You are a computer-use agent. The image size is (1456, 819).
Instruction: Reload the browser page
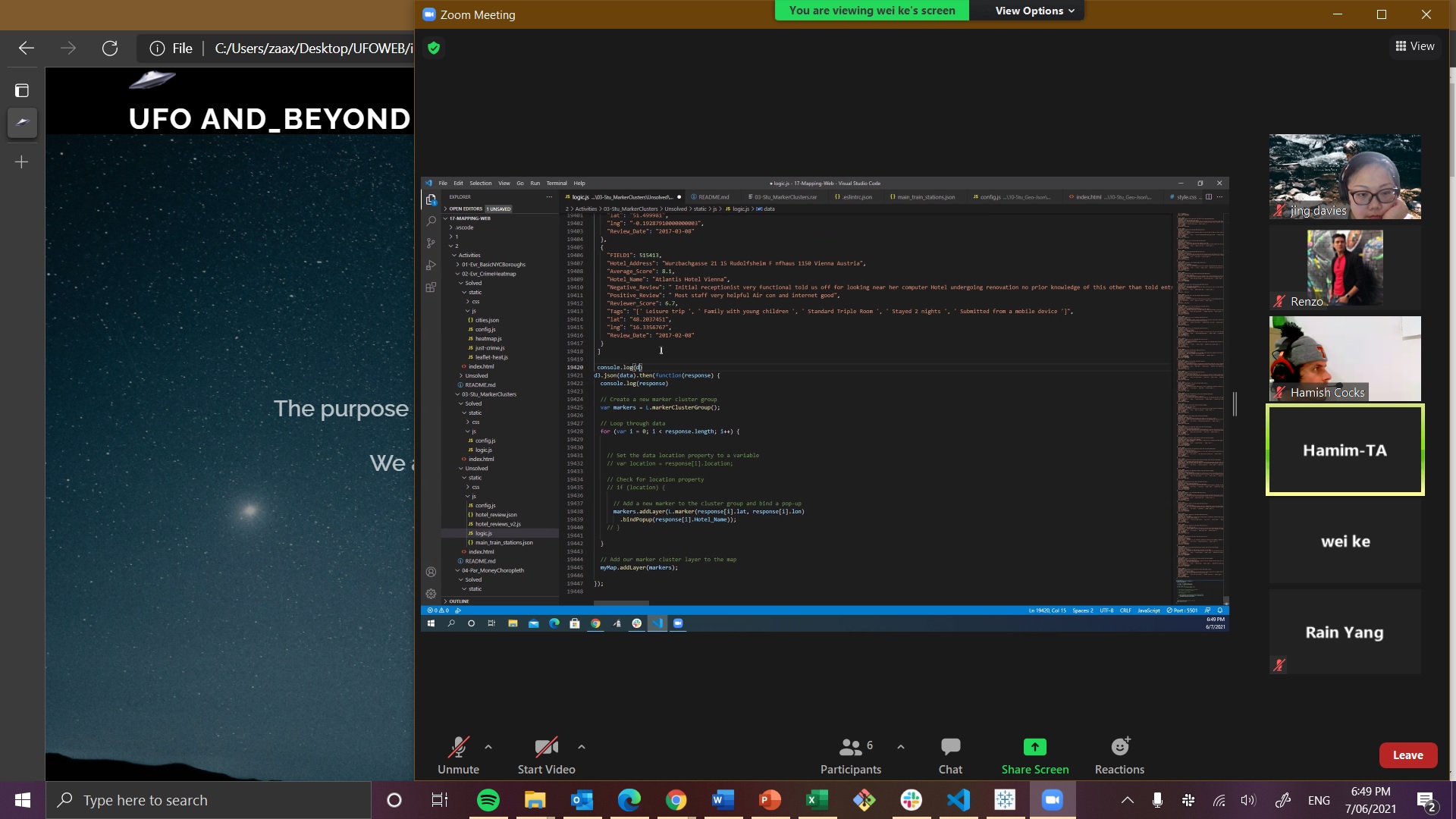110,49
